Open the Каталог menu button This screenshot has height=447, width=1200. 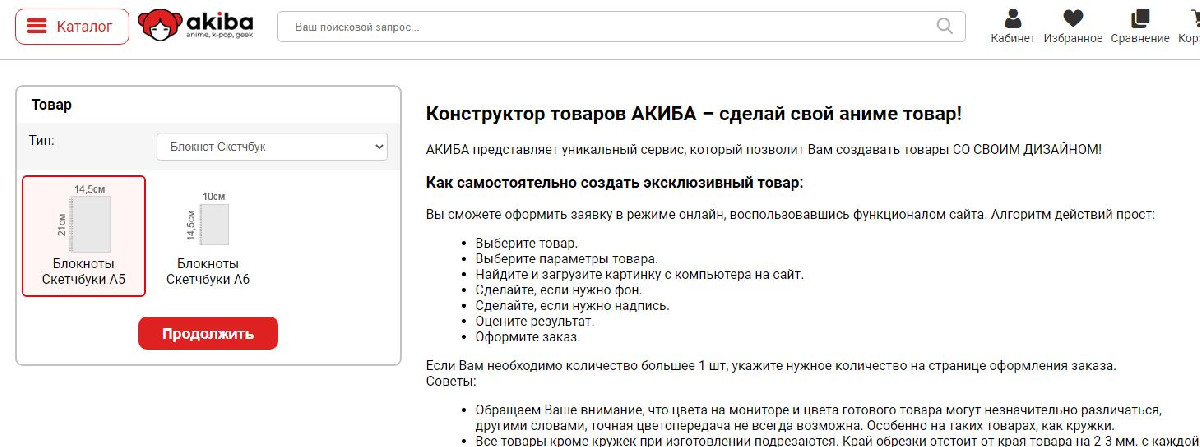pos(72,26)
